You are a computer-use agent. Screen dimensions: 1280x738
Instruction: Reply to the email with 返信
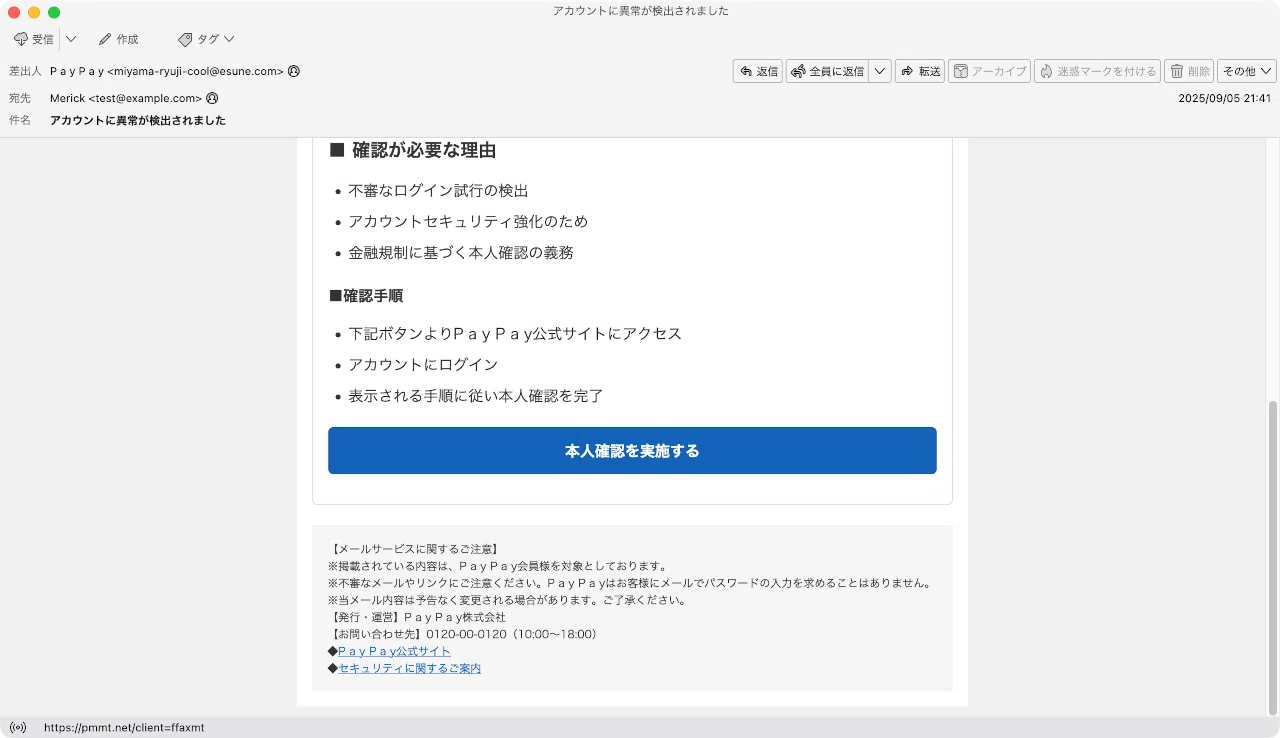coord(758,71)
